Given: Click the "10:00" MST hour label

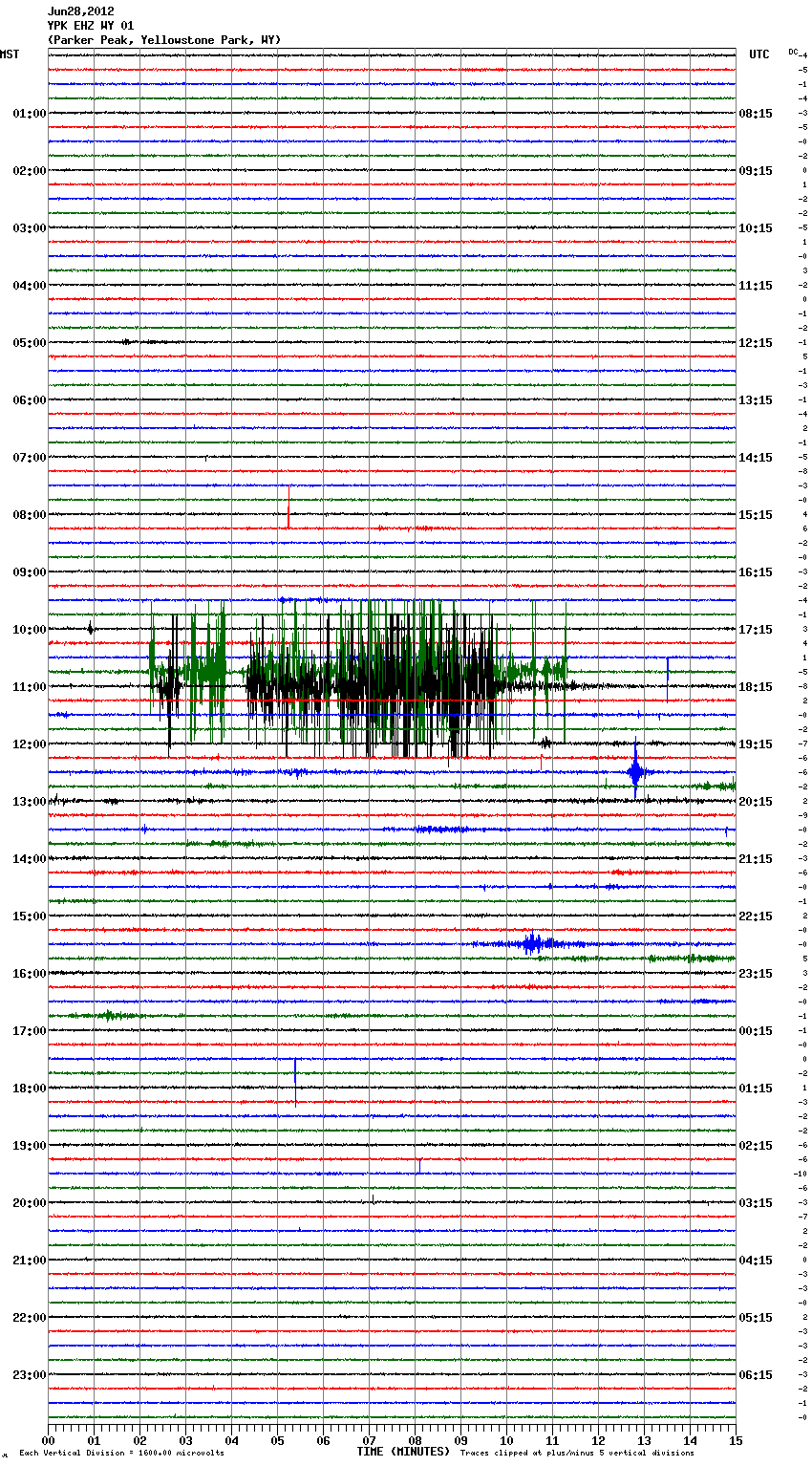Looking at the screenshot, I should 30,630.
